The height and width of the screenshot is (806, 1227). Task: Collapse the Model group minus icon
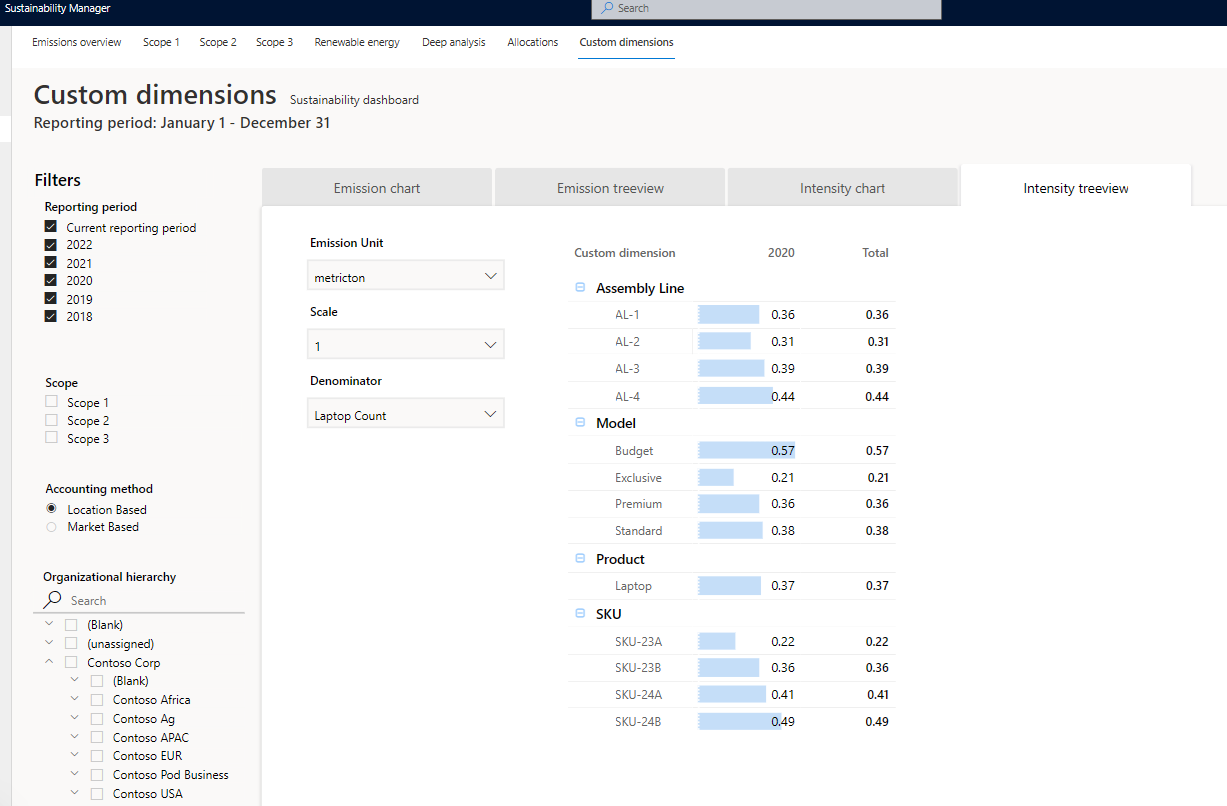point(580,423)
